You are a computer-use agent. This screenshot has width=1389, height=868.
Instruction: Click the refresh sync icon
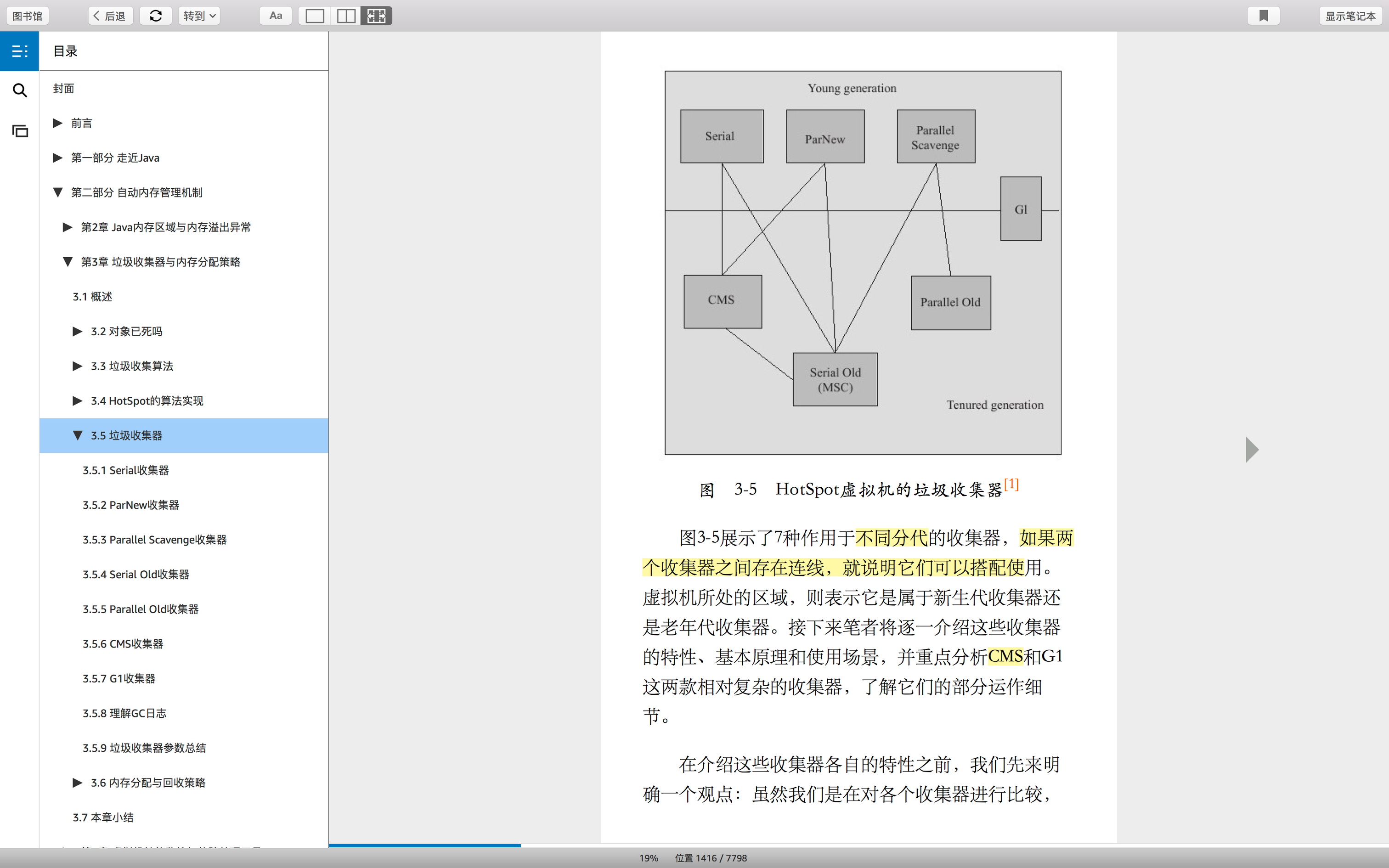click(156, 16)
